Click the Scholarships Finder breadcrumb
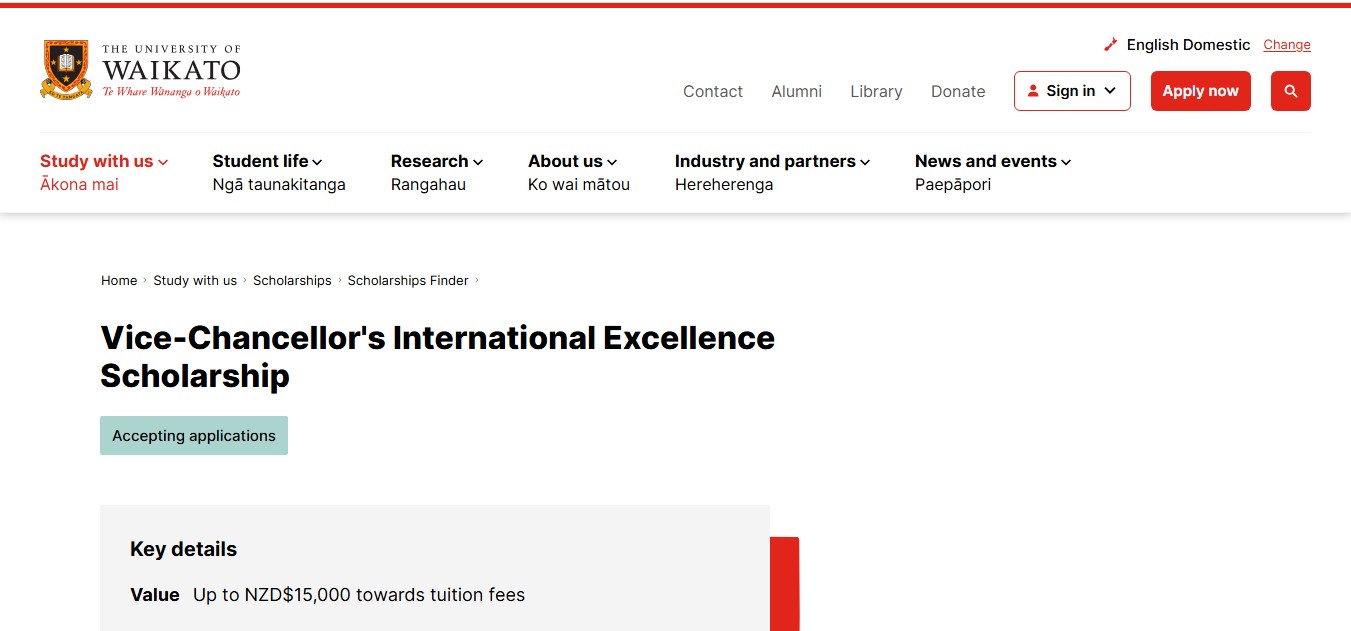 click(408, 280)
